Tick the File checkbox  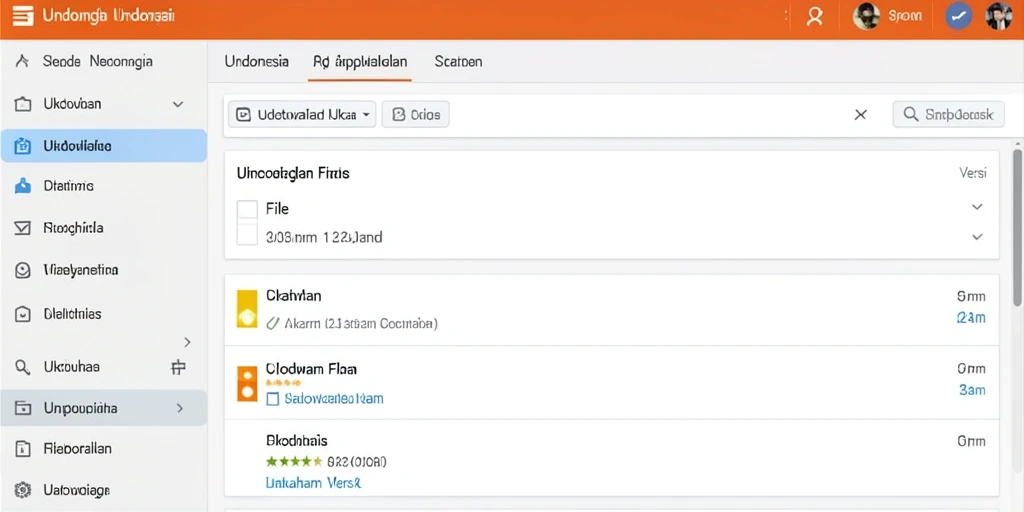coord(247,210)
